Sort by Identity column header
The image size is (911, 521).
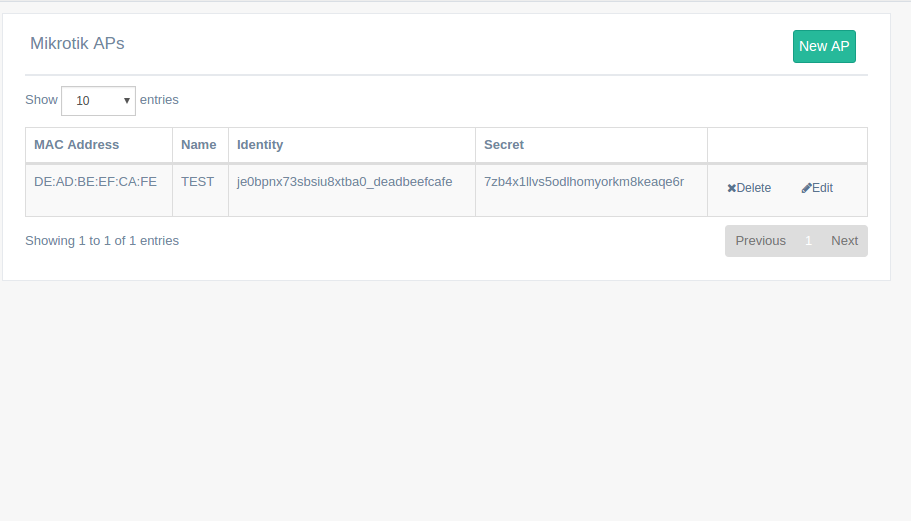(352, 145)
